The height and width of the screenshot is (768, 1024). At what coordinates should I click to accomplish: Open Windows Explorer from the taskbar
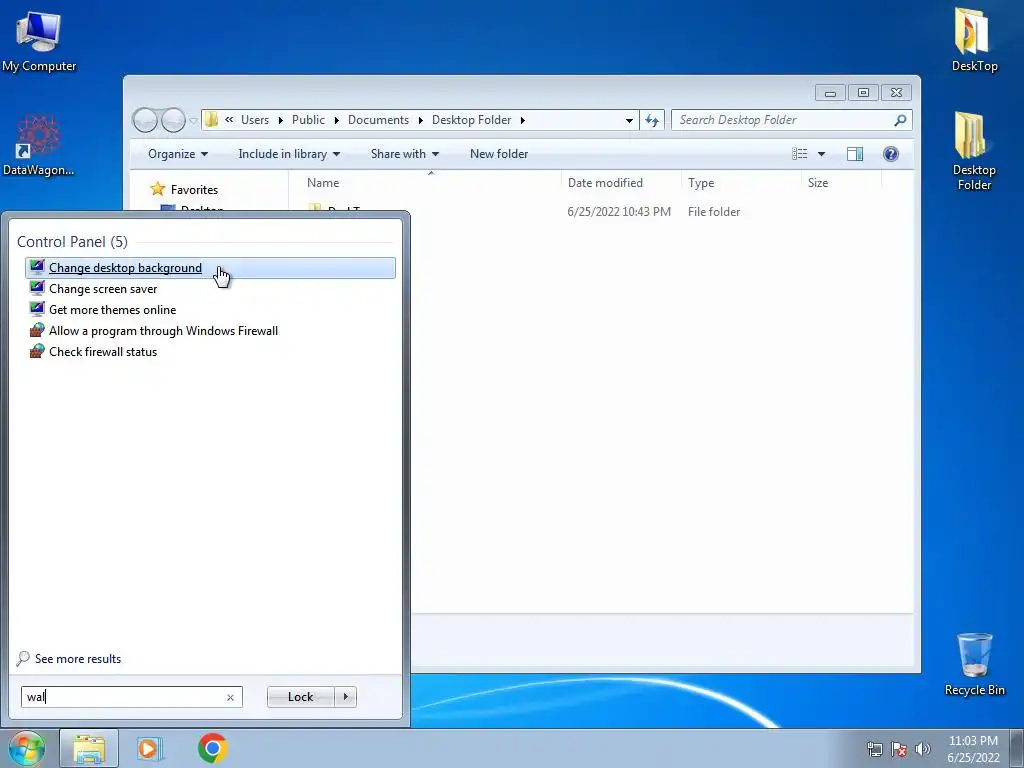[89, 748]
